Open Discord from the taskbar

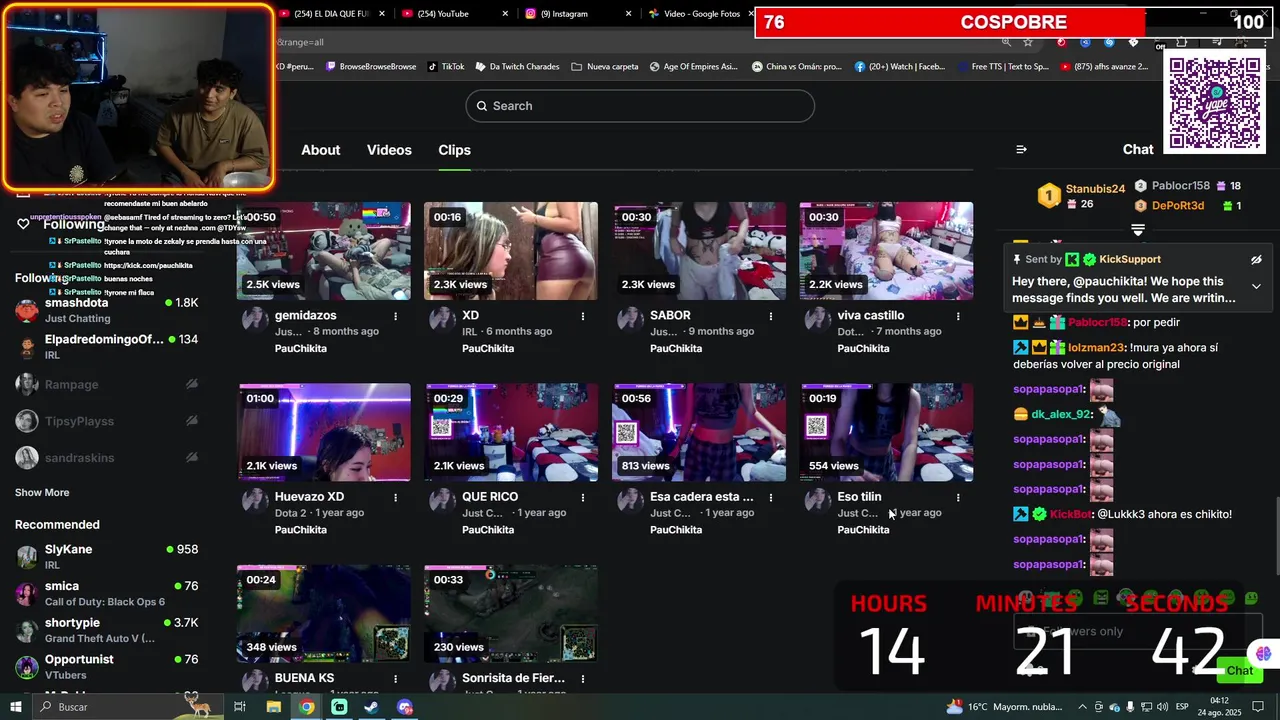point(404,707)
